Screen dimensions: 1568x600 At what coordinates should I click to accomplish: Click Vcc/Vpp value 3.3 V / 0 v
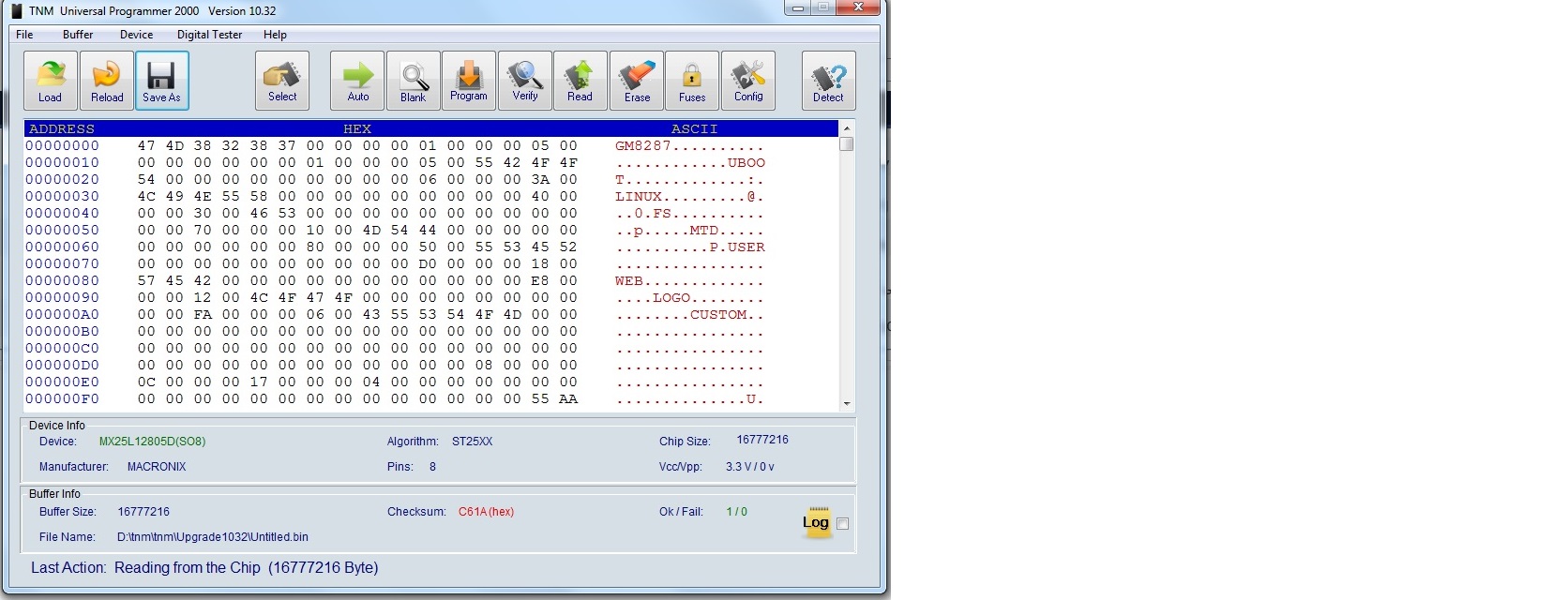[x=749, y=466]
